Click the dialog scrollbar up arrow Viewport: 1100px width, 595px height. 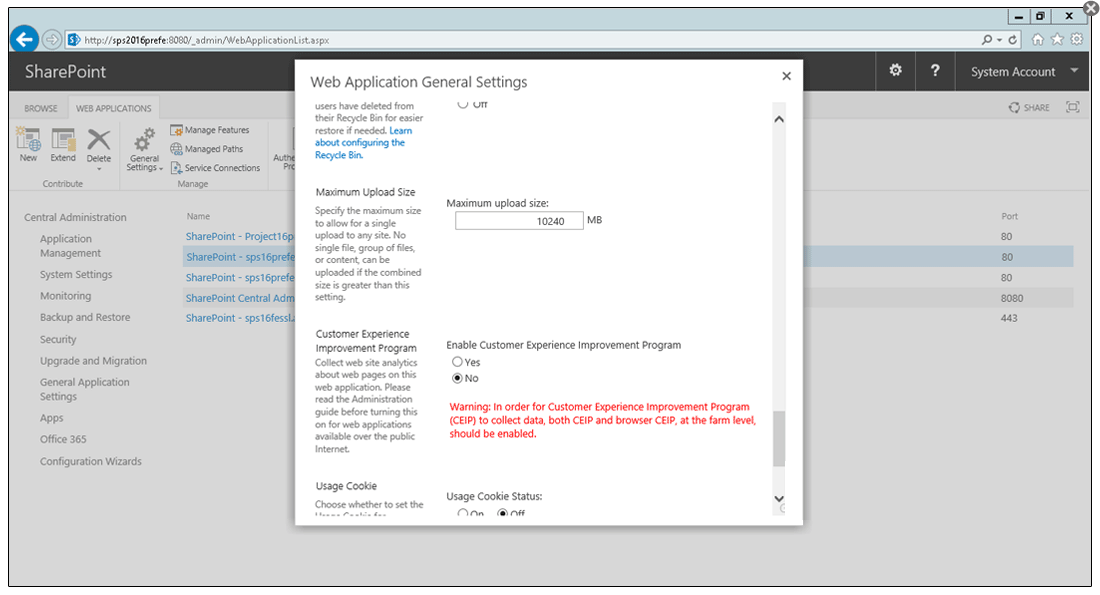[779, 119]
